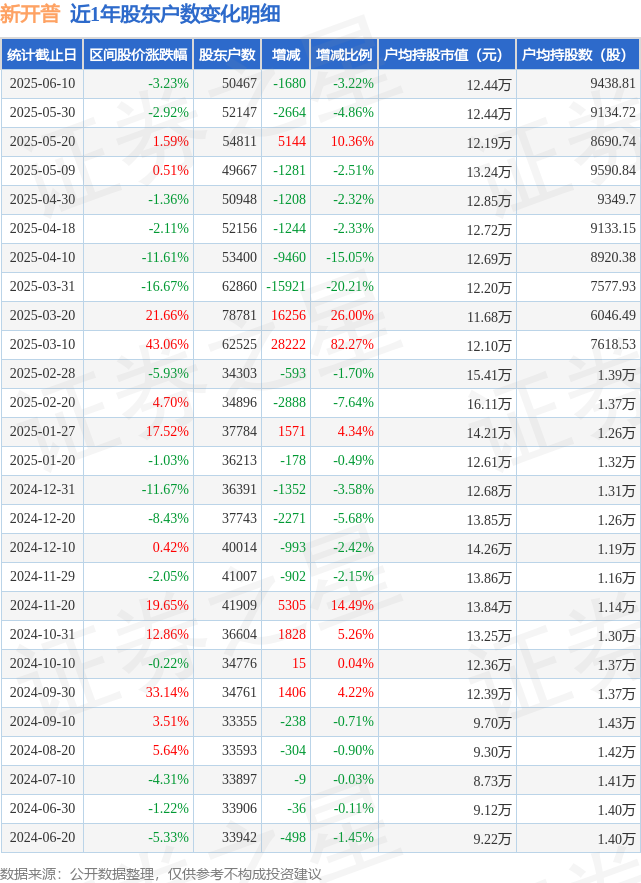This screenshot has height=883, width=641.
Task: Select the 2024-12-31 date cell
Action: coord(42,489)
